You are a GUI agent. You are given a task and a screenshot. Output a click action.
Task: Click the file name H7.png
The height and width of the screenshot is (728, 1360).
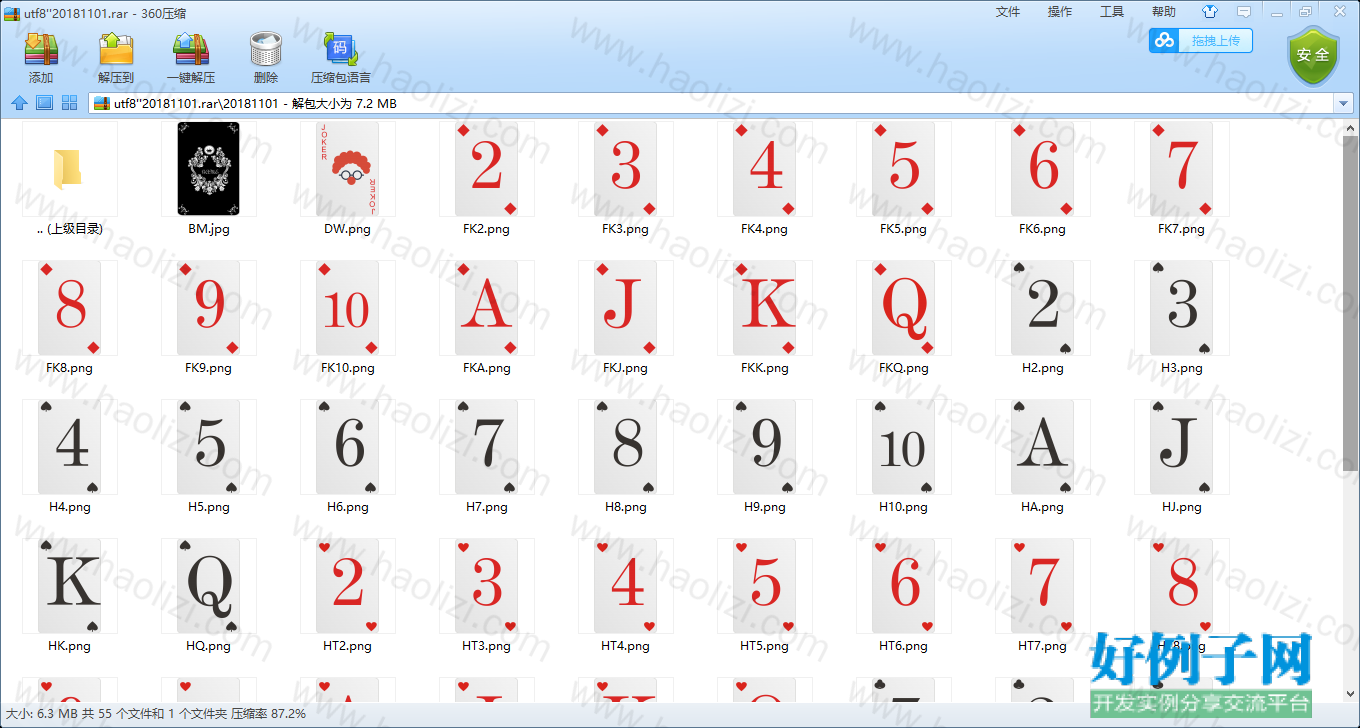click(x=487, y=507)
